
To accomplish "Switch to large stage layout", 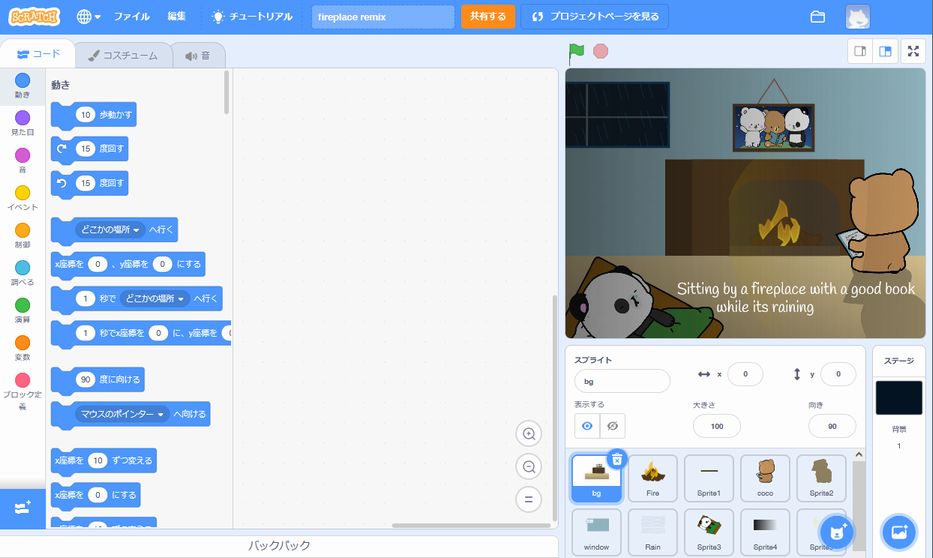I will tap(885, 51).
